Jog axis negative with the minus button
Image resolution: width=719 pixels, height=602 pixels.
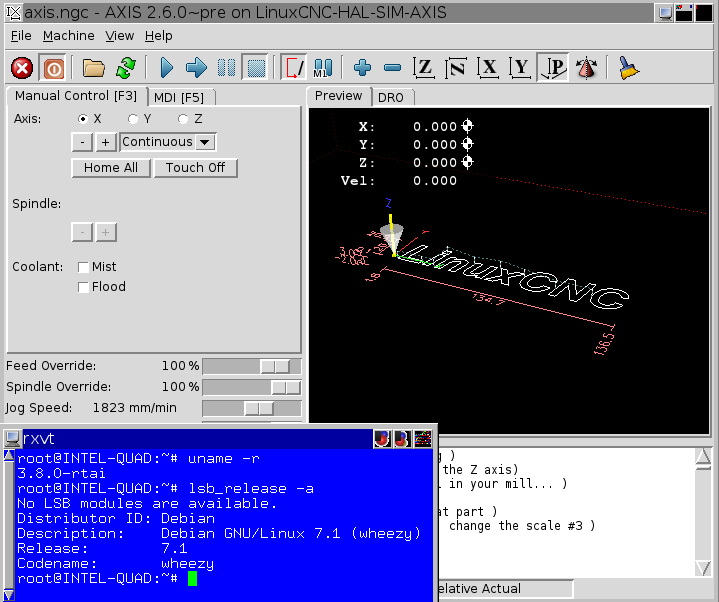(82, 142)
